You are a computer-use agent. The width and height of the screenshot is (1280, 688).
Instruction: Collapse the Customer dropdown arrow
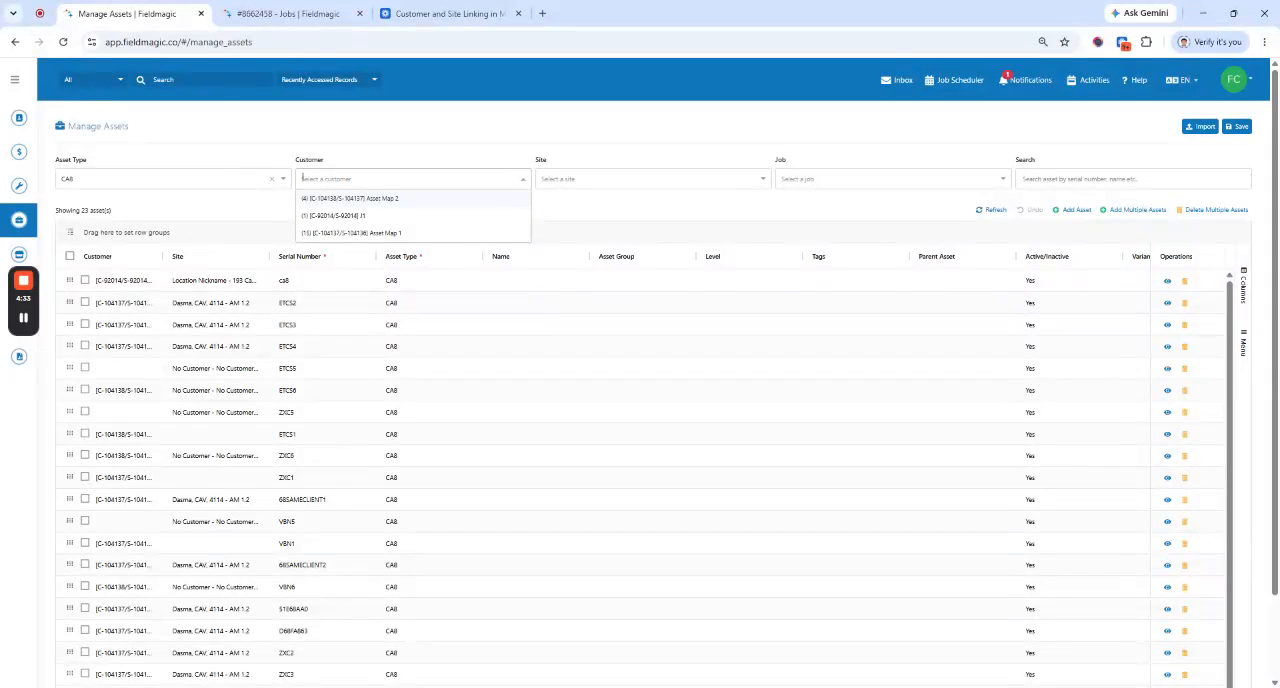tap(523, 179)
